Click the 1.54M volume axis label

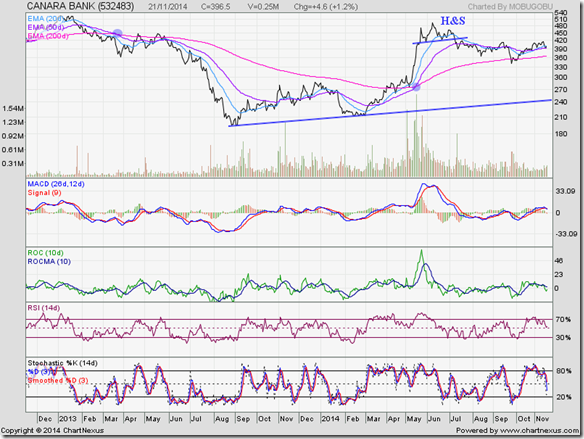click(13, 108)
